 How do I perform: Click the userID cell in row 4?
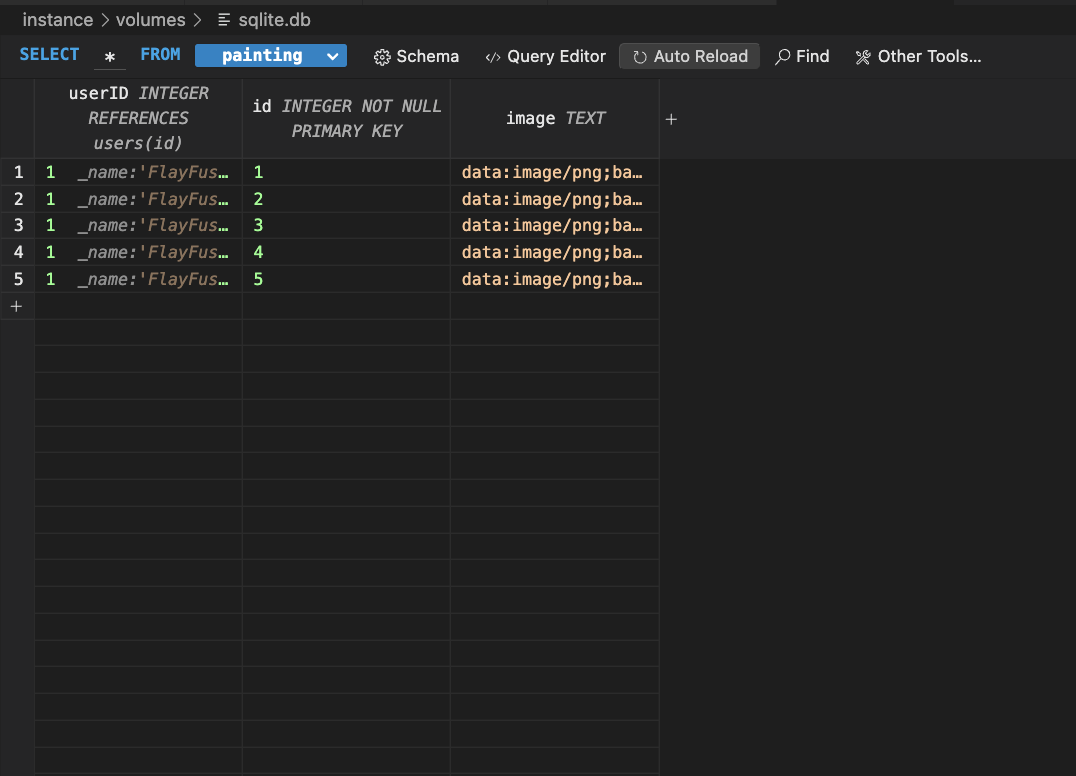click(x=139, y=252)
